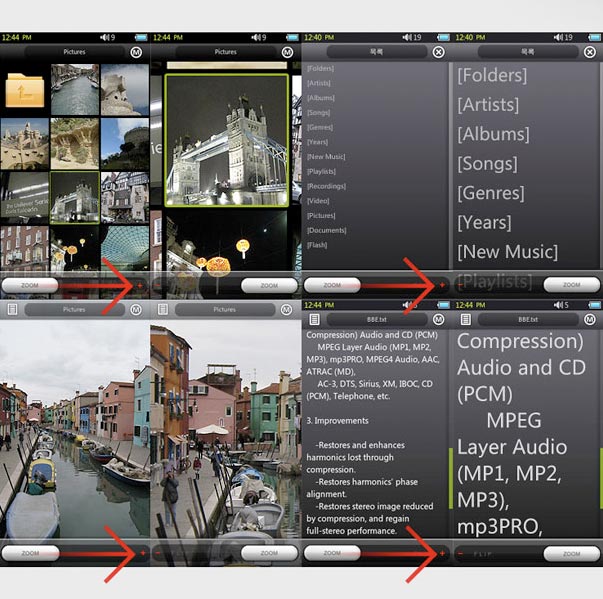Screen dimensions: 603x599
Task: Close the small-text category list with the X icon
Action: [x=438, y=52]
